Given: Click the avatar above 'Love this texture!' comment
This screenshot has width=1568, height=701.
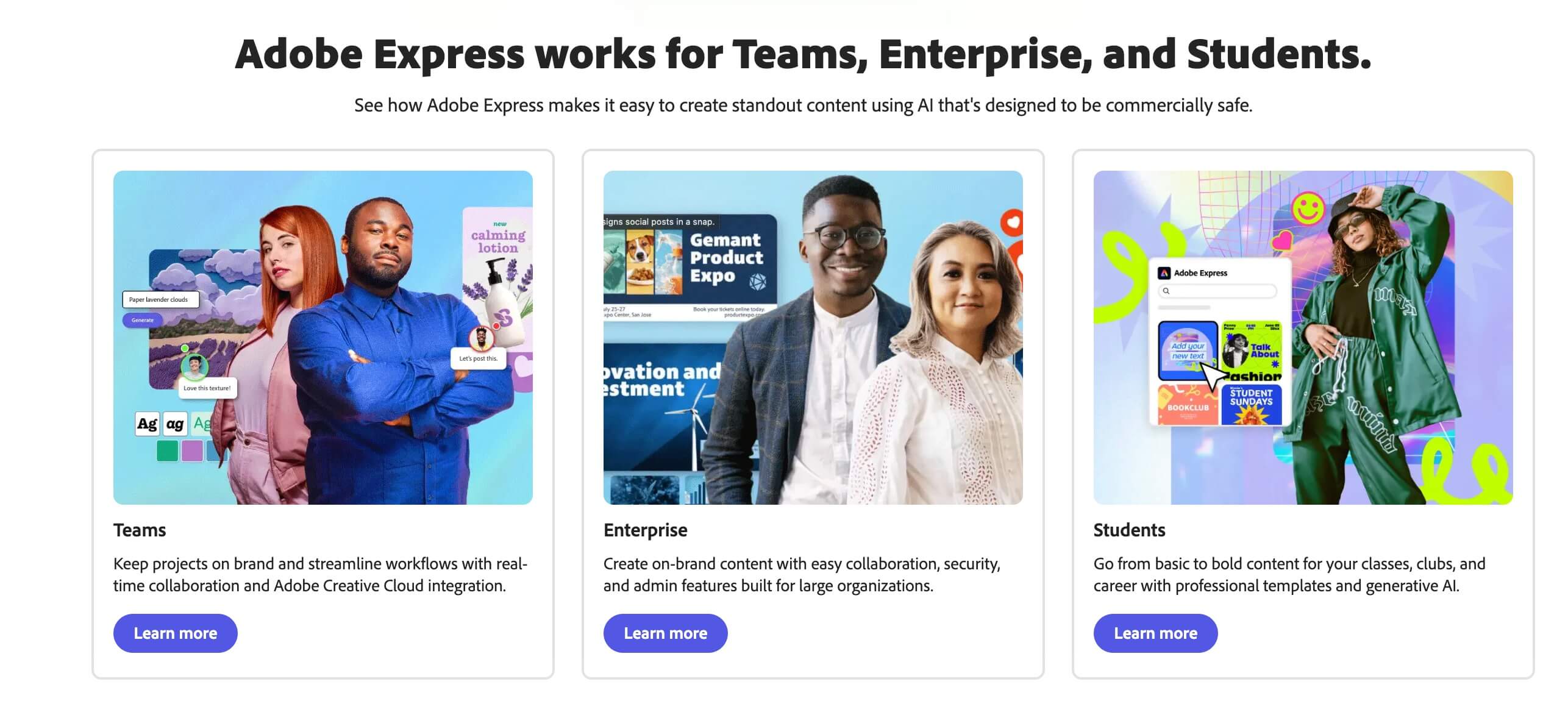Looking at the screenshot, I should (x=194, y=366).
